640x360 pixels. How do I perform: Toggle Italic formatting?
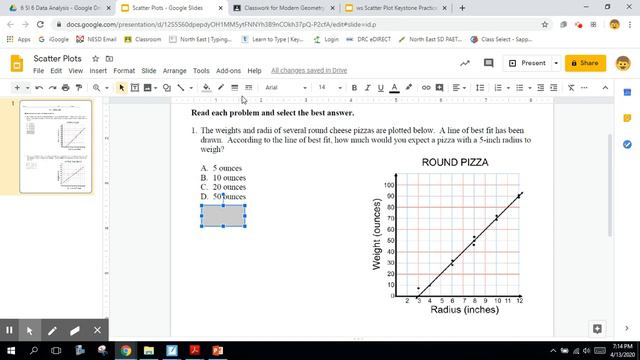tap(367, 88)
